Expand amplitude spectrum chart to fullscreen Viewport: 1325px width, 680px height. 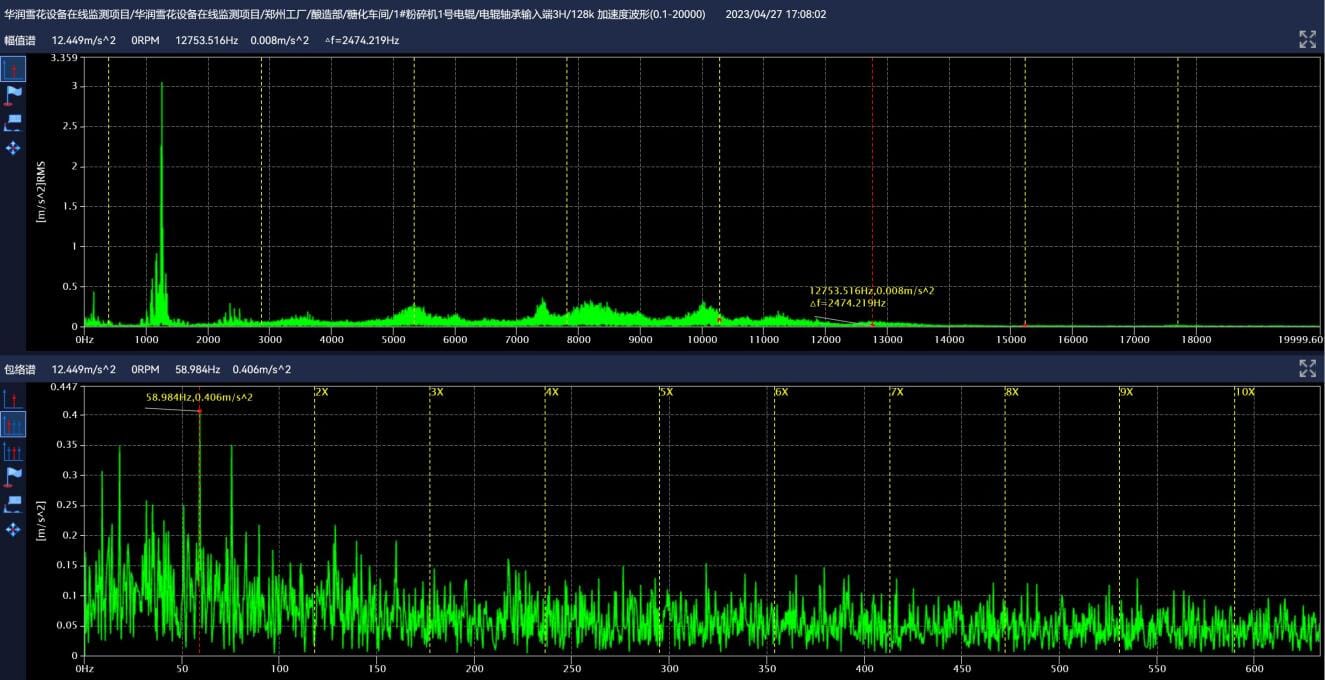pos(1307,40)
